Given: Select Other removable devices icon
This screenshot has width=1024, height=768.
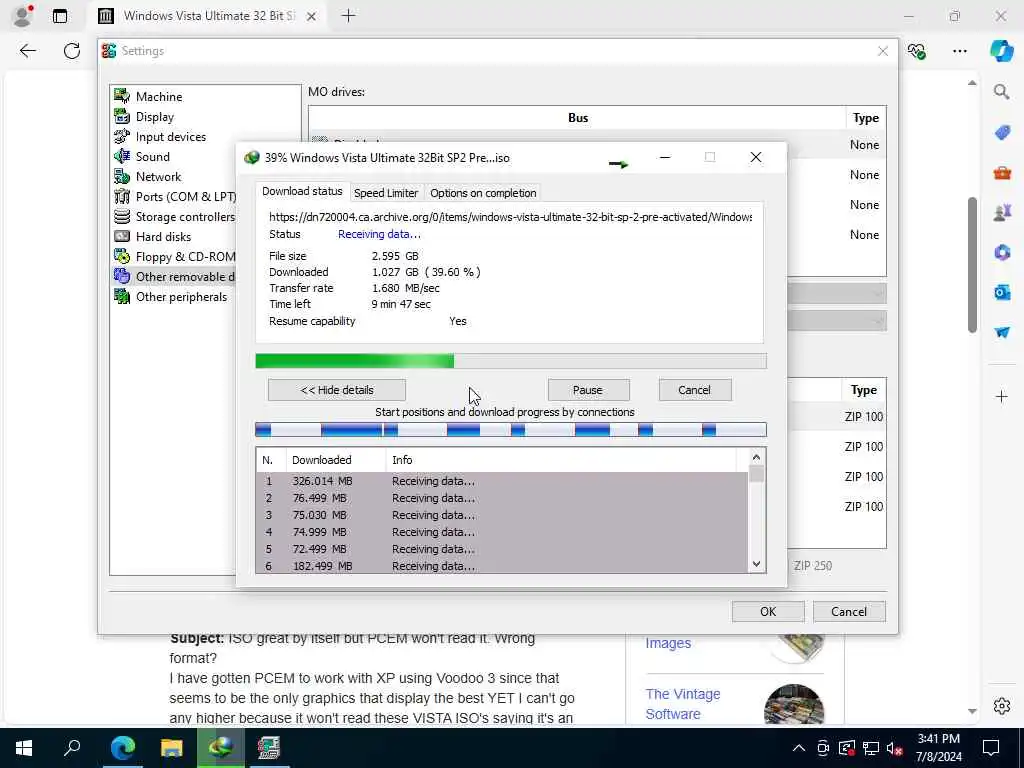Looking at the screenshot, I should [x=122, y=276].
